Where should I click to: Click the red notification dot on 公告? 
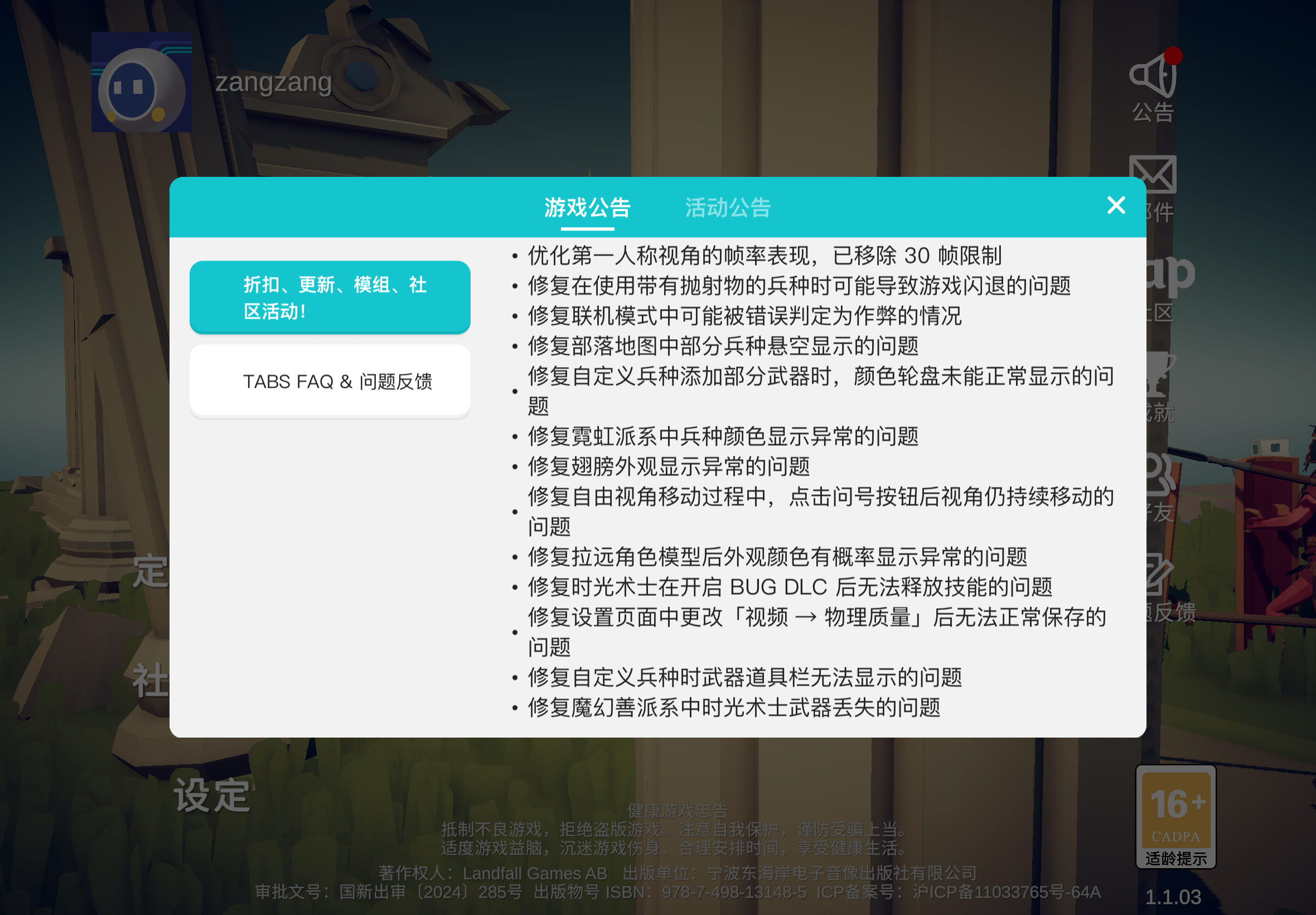click(1172, 56)
